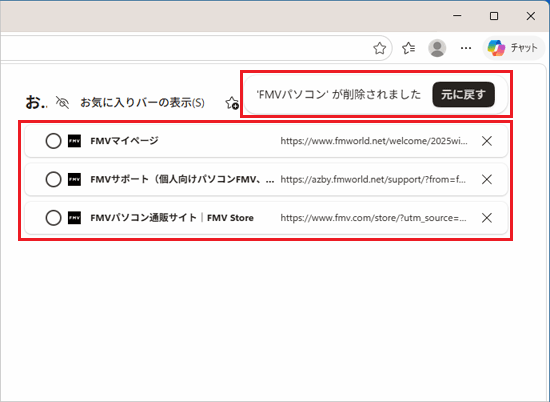Click the azby.fmworld.net/support URL text
This screenshot has height=402, width=550.
point(373,180)
